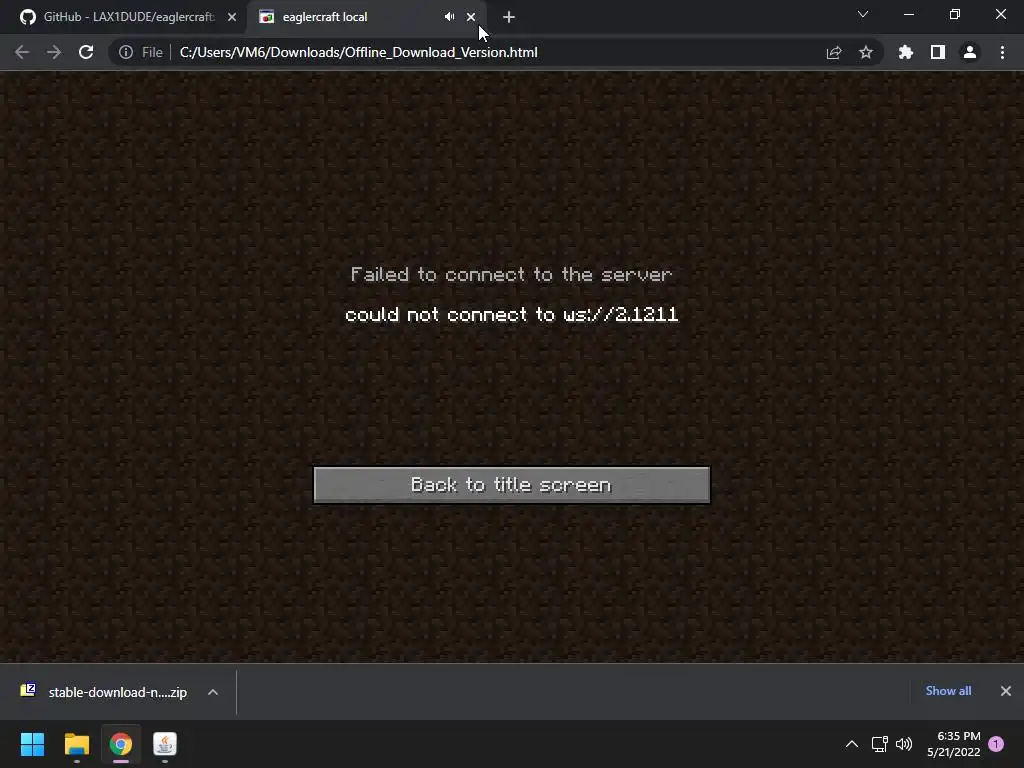Expand options for downloaded zip file
The width and height of the screenshot is (1024, 768).
click(x=213, y=692)
